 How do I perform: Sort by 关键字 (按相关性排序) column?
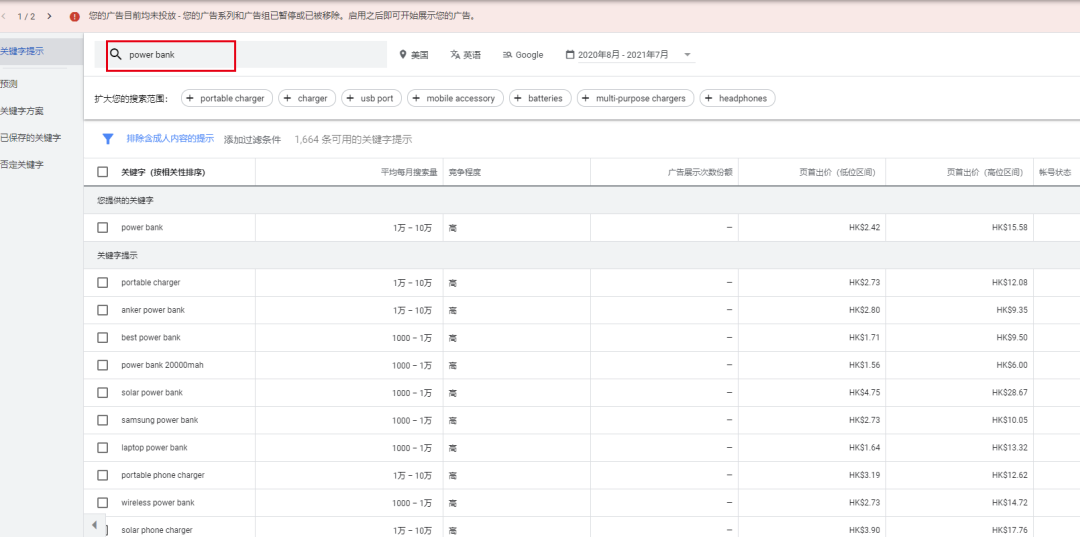(x=163, y=172)
